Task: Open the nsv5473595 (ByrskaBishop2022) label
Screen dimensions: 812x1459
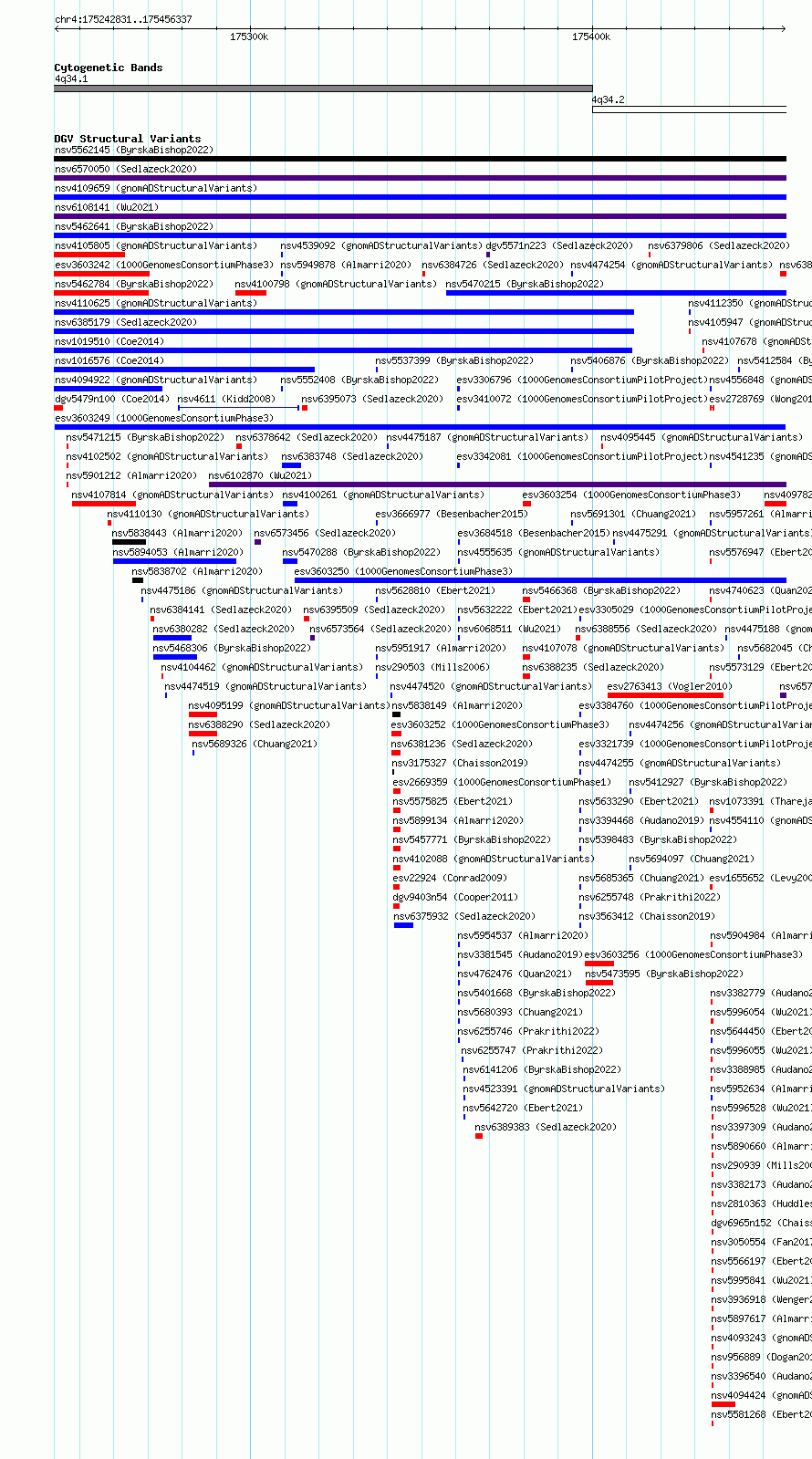Action: (664, 974)
